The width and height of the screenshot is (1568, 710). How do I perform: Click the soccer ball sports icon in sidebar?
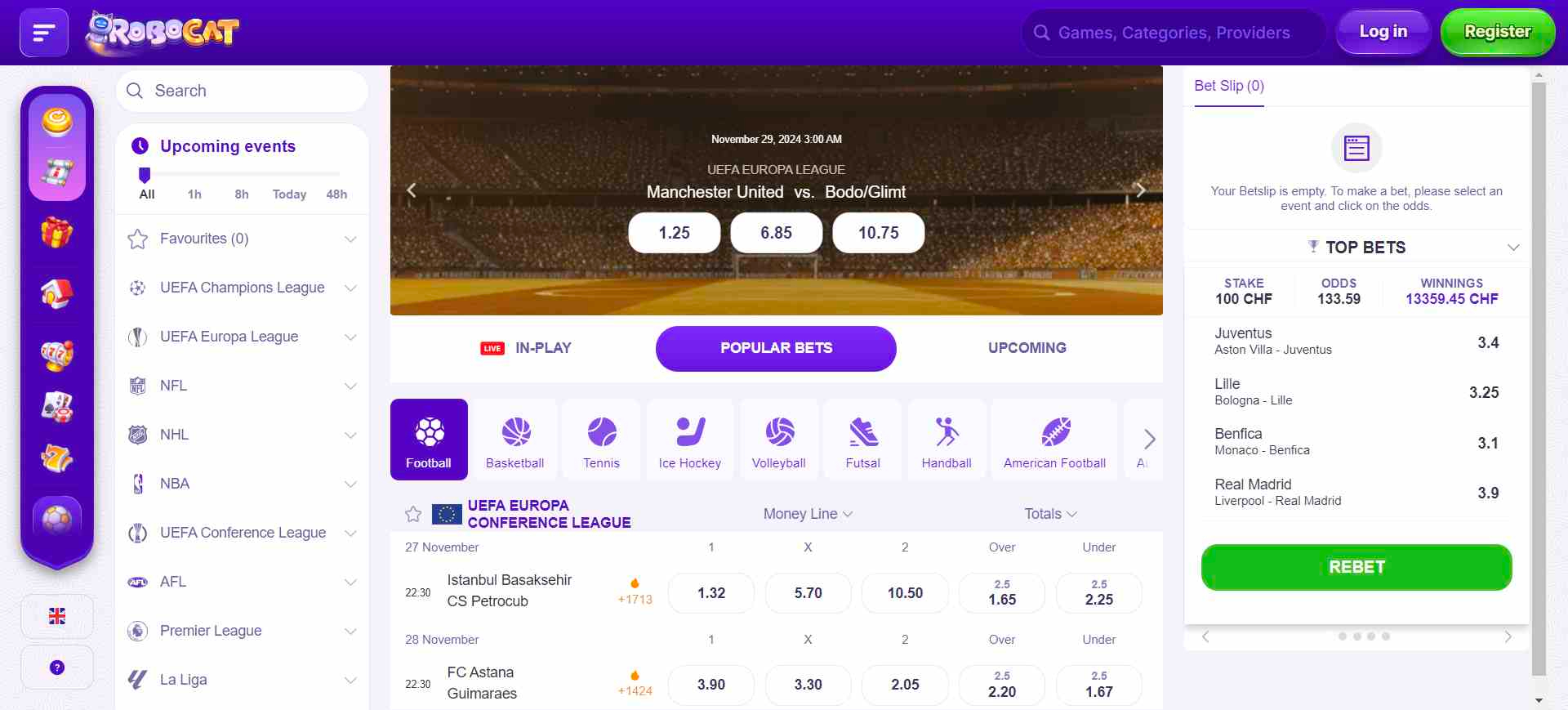coord(57,519)
